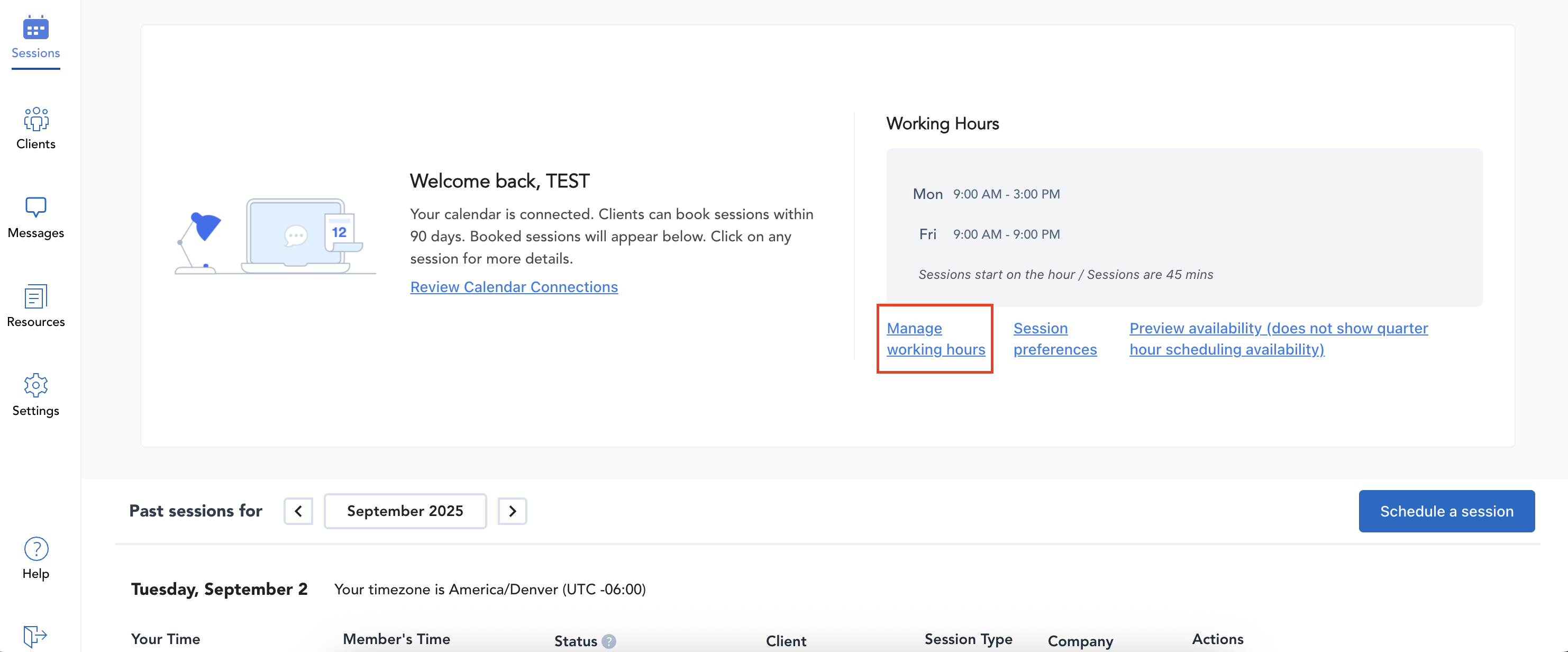
Task: Click the Monday working hours row
Action: click(x=986, y=194)
